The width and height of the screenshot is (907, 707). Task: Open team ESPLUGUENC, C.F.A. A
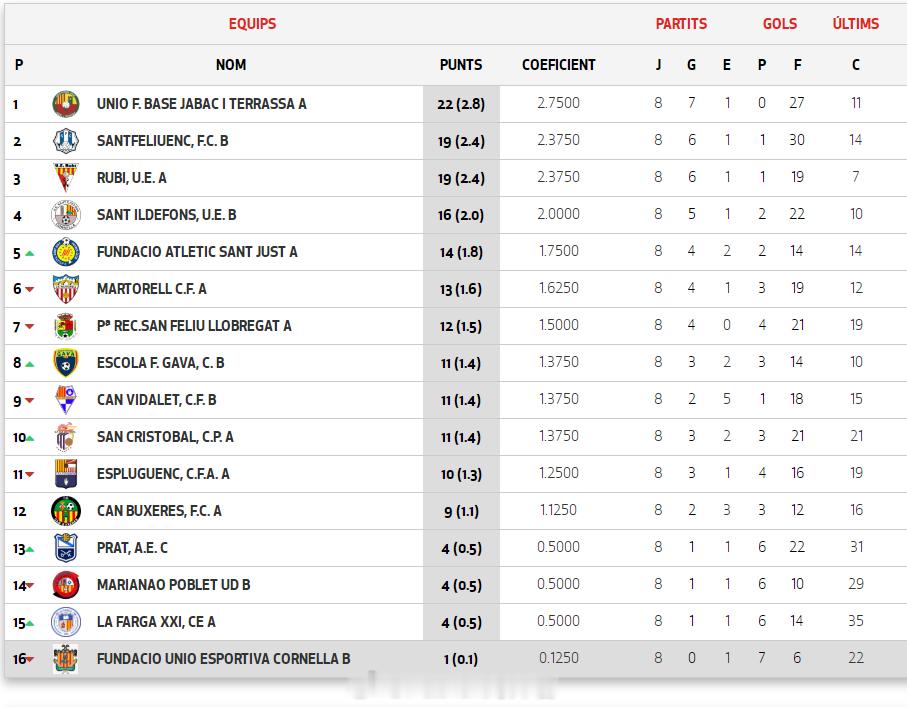(163, 474)
